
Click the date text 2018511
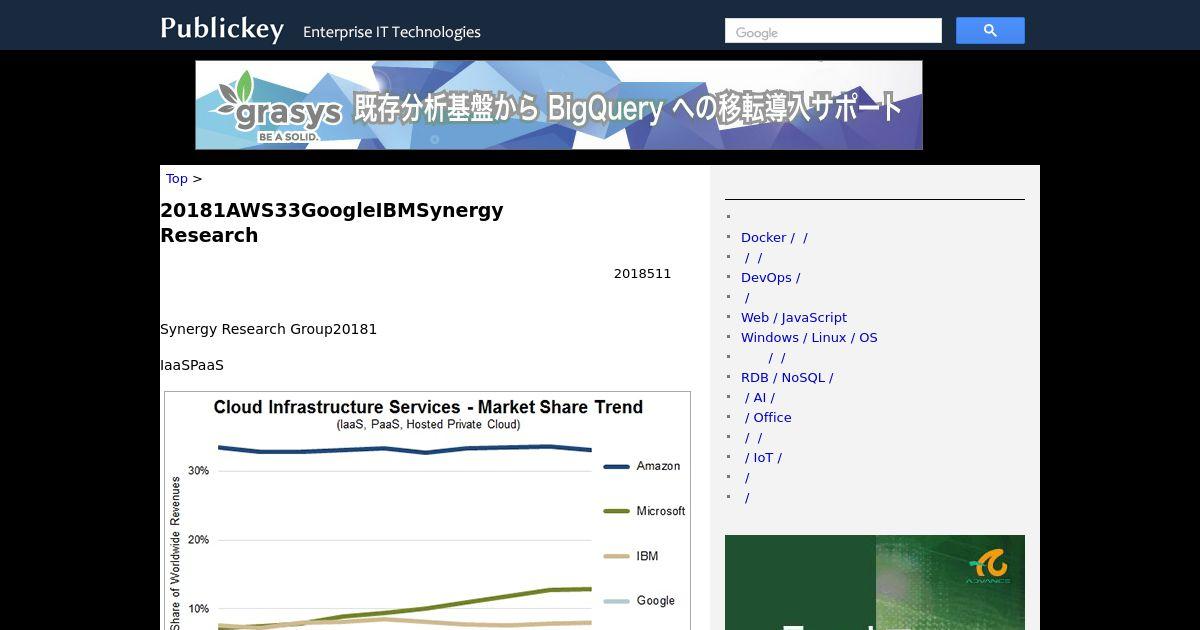[642, 273]
